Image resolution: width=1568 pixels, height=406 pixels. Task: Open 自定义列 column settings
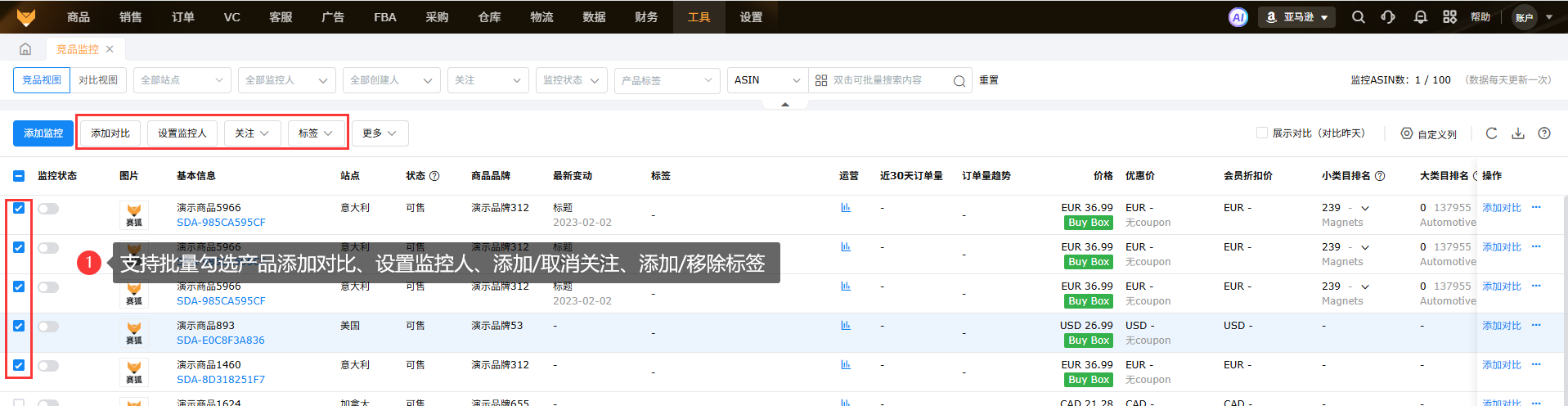click(1429, 133)
